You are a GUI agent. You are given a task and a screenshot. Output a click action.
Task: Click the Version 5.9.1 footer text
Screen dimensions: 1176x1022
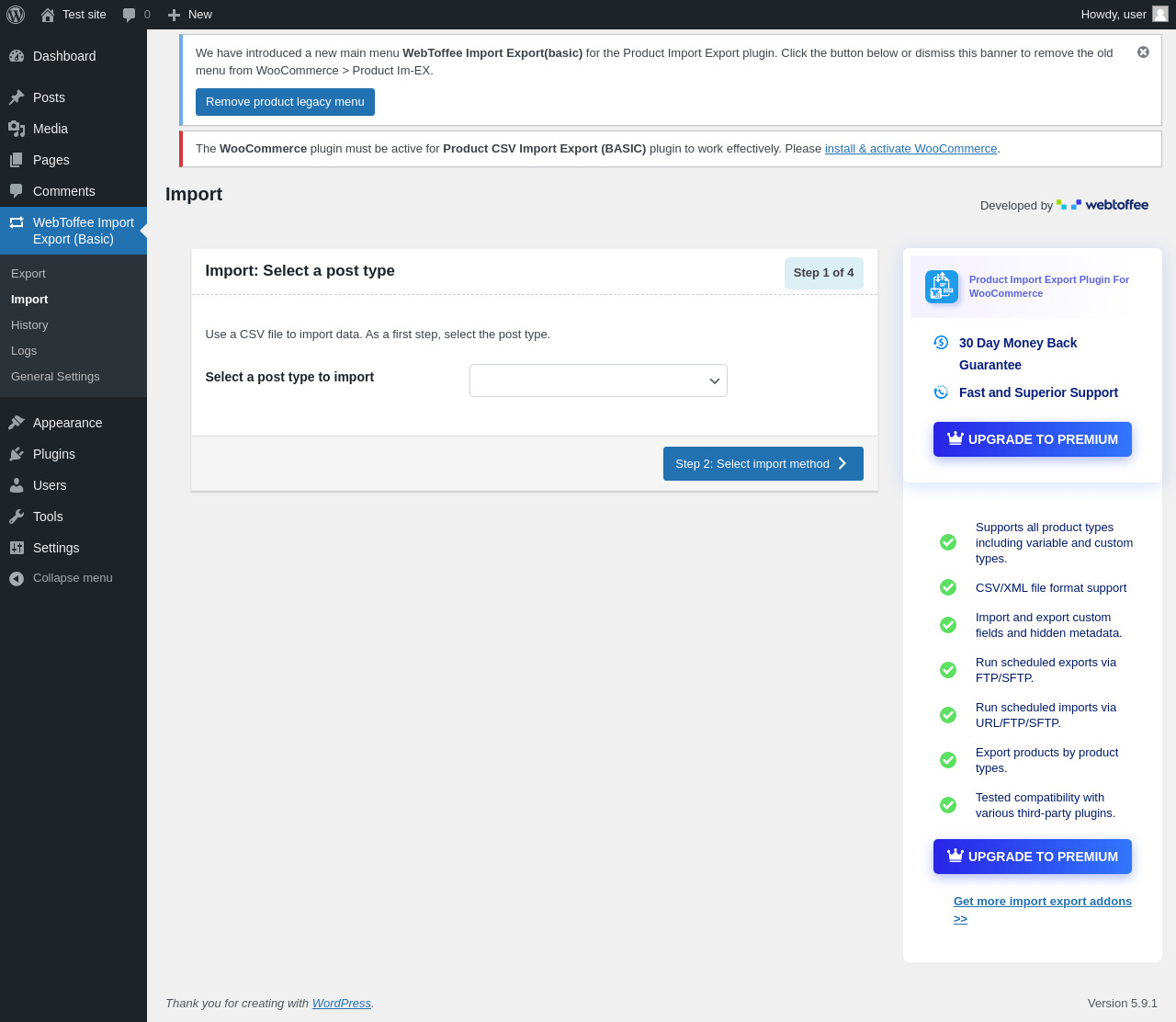coord(1123,1004)
